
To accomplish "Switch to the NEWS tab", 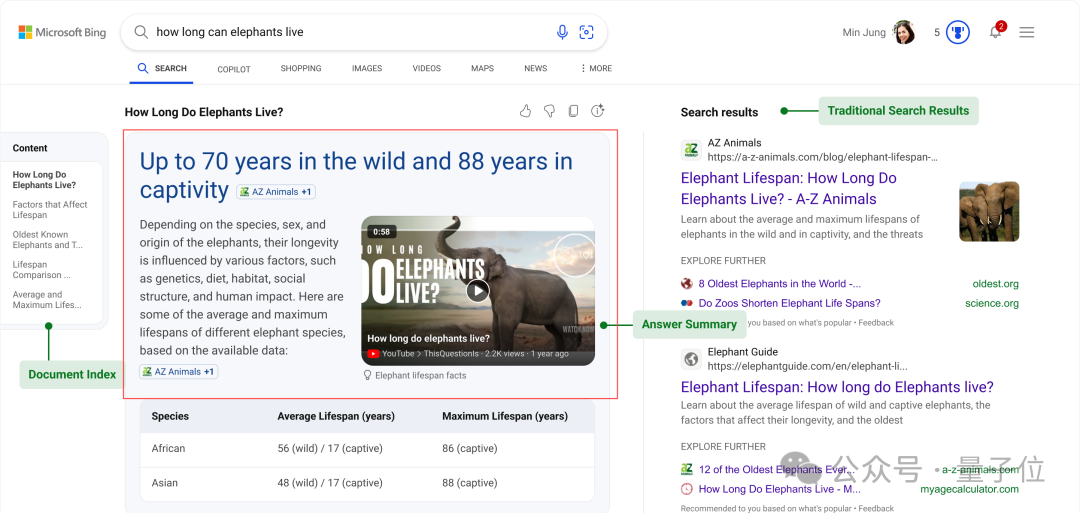I will click(536, 69).
